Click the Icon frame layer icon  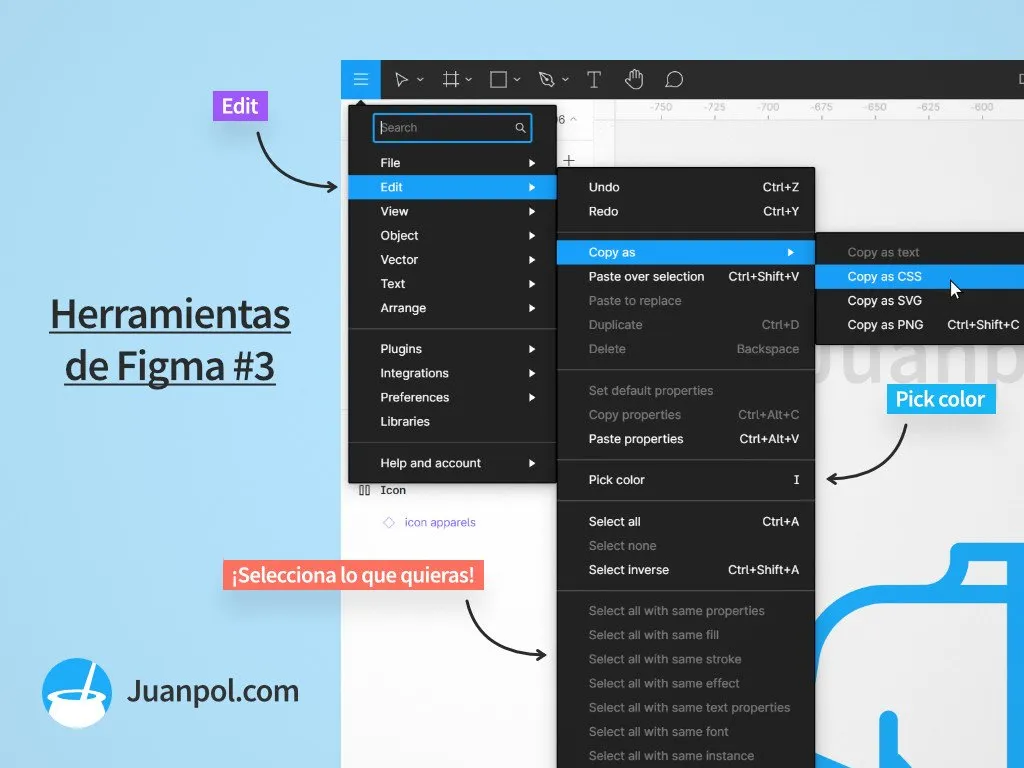(x=364, y=490)
